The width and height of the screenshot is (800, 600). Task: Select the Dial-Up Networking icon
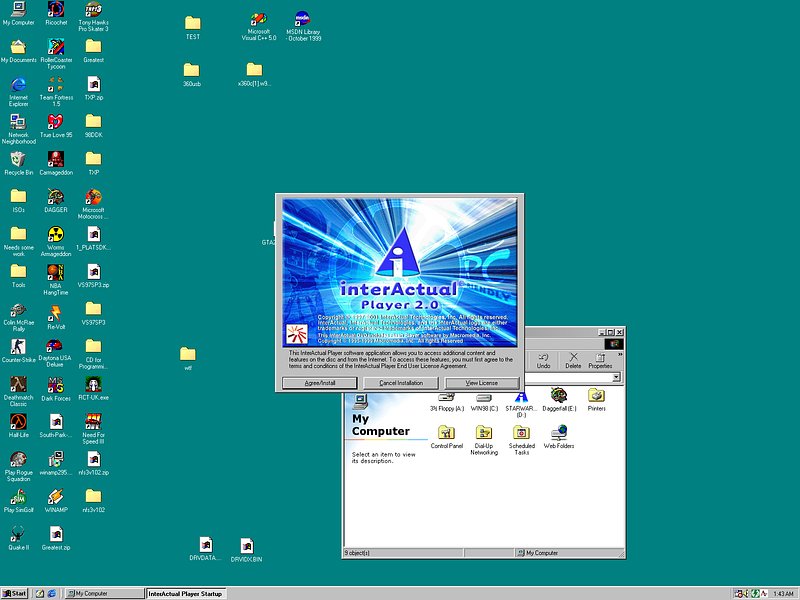point(484,432)
